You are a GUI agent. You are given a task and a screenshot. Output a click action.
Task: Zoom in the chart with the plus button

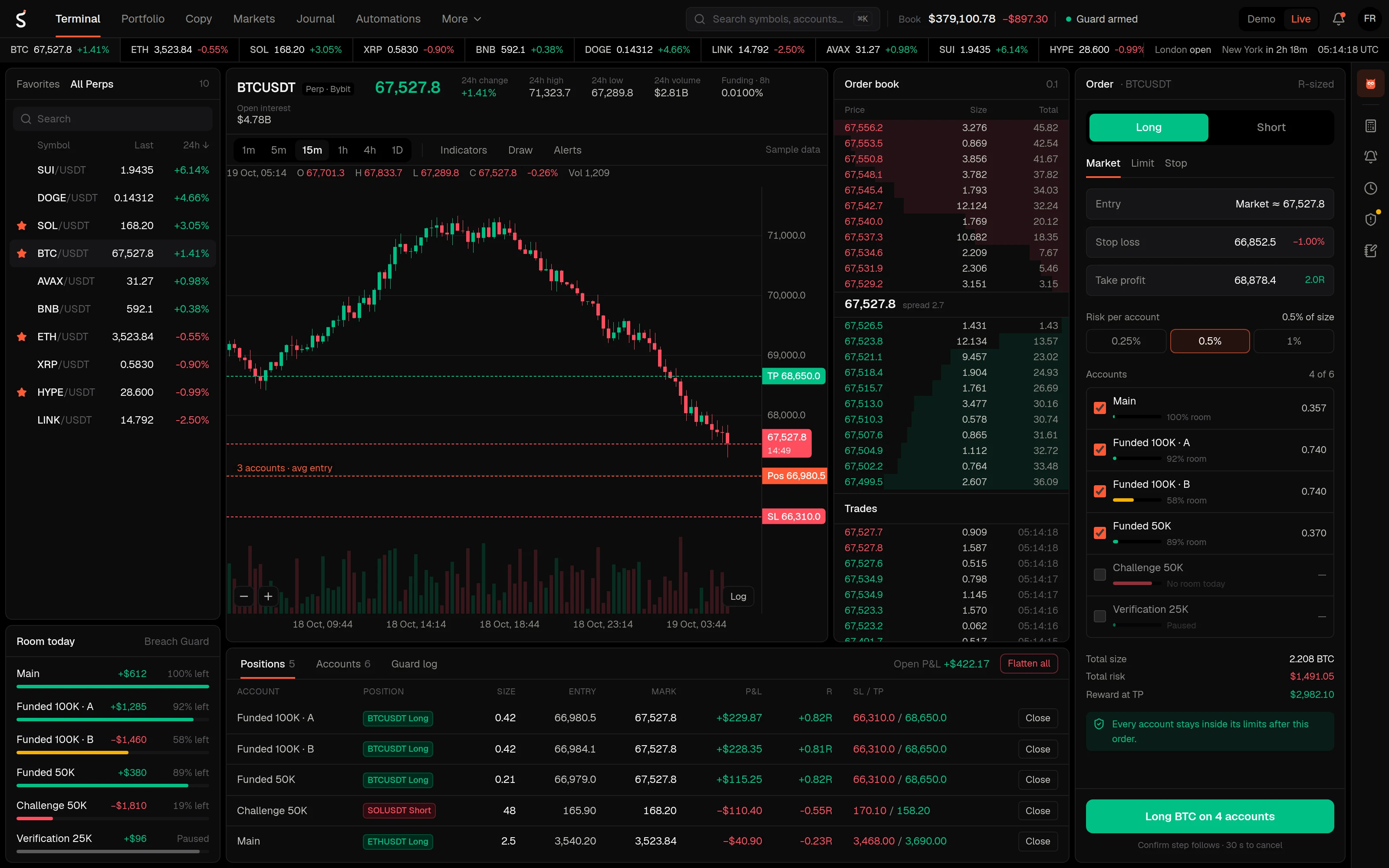tap(268, 596)
